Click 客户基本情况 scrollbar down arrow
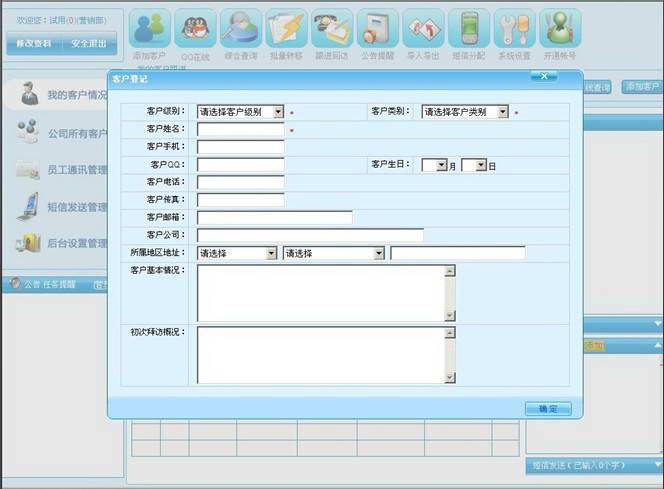 pos(450,315)
